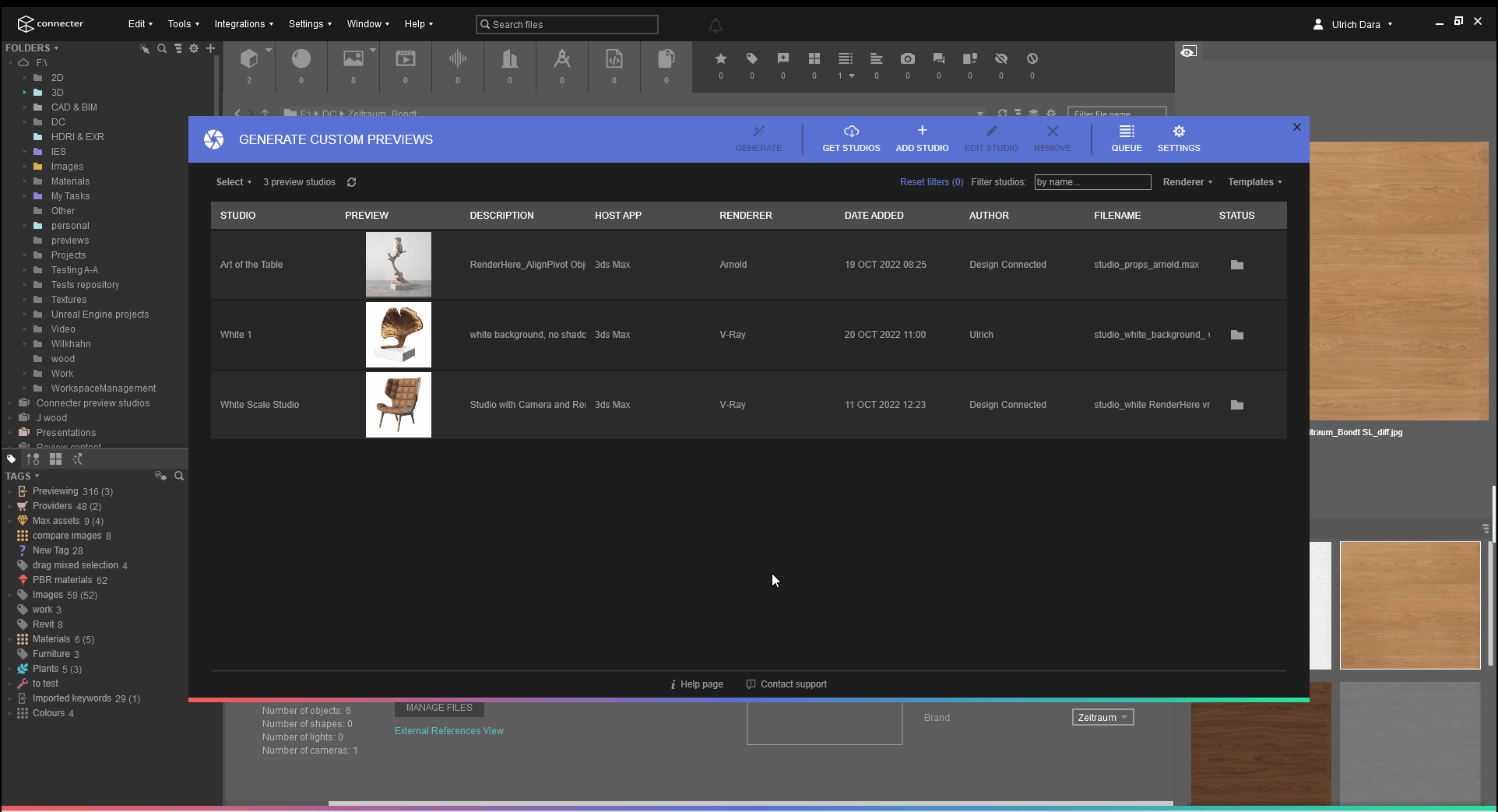Click the favorites star filter icon
The height and width of the screenshot is (812, 1498).
click(720, 58)
